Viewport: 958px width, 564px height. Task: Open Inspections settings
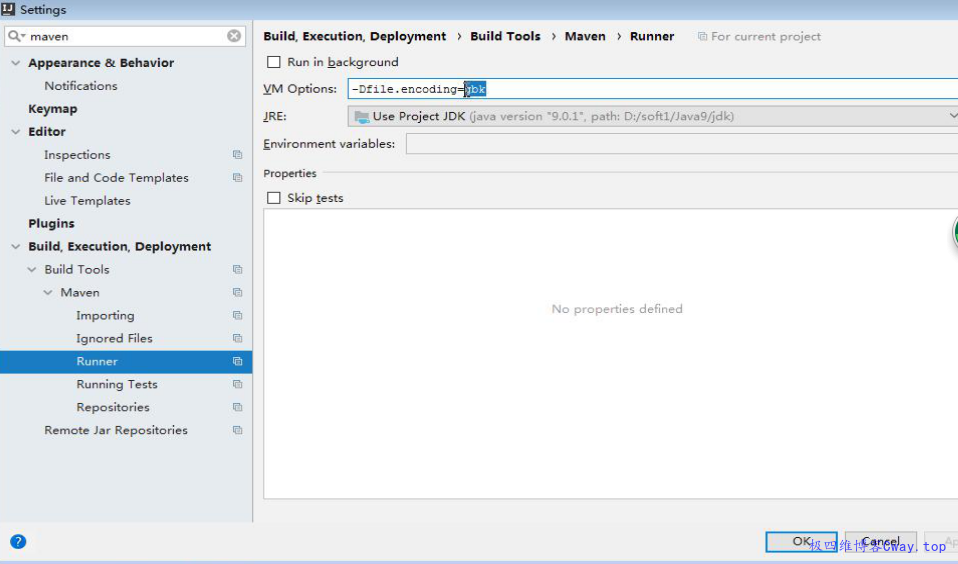77,155
